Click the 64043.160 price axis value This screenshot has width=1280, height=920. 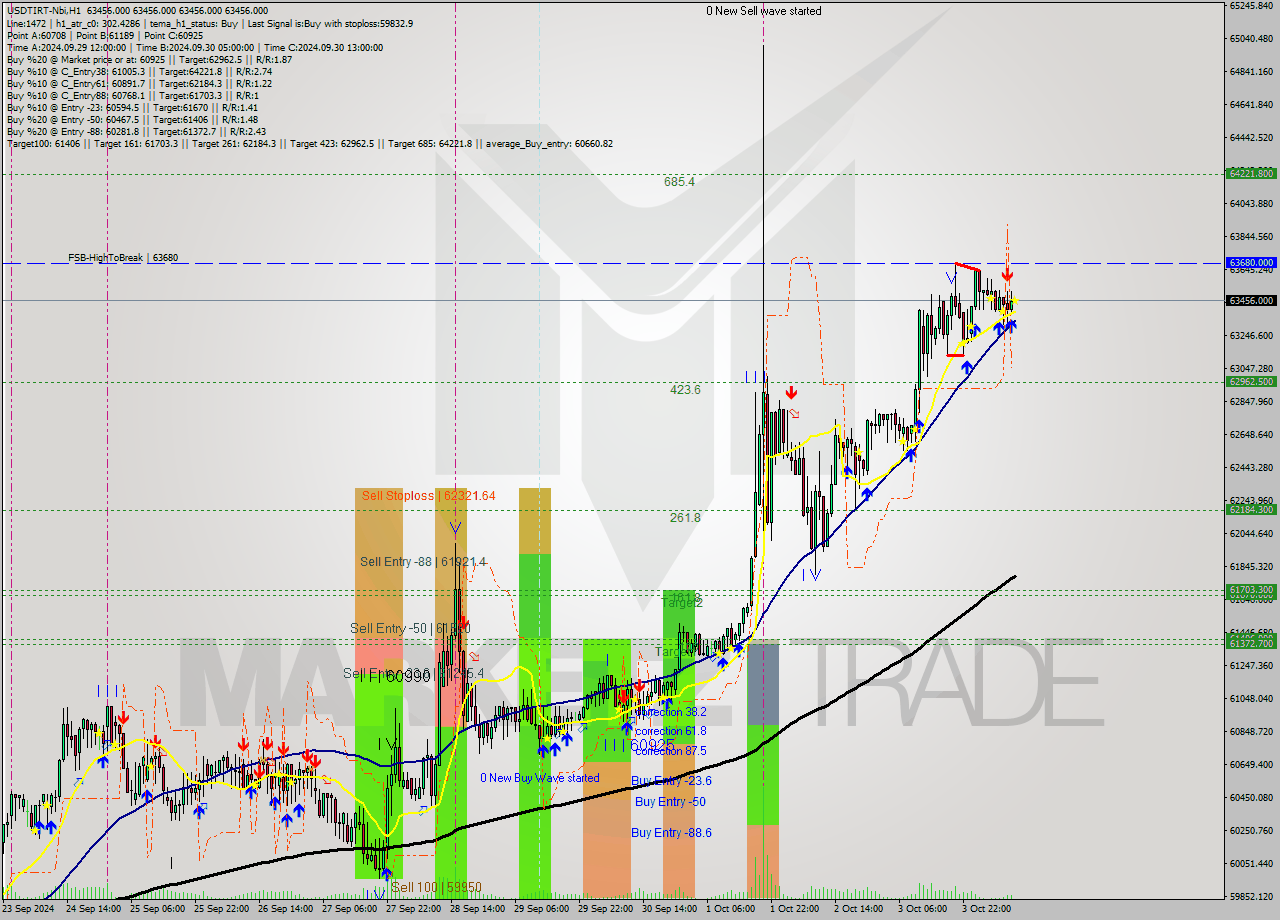(x=1251, y=204)
